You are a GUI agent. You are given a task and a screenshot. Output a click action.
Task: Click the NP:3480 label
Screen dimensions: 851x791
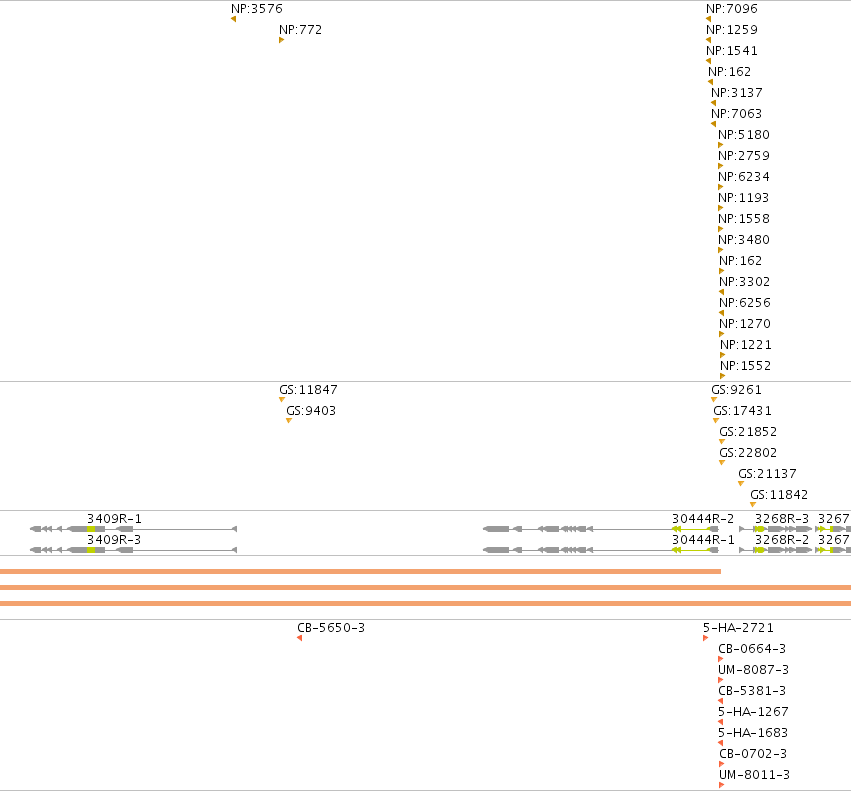pos(744,239)
